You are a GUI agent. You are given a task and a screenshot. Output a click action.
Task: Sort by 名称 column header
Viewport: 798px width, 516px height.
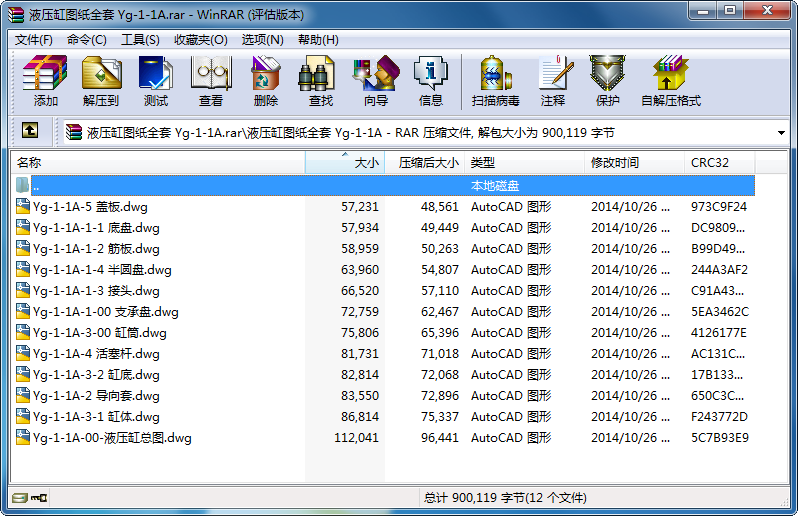pyautogui.click(x=158, y=163)
